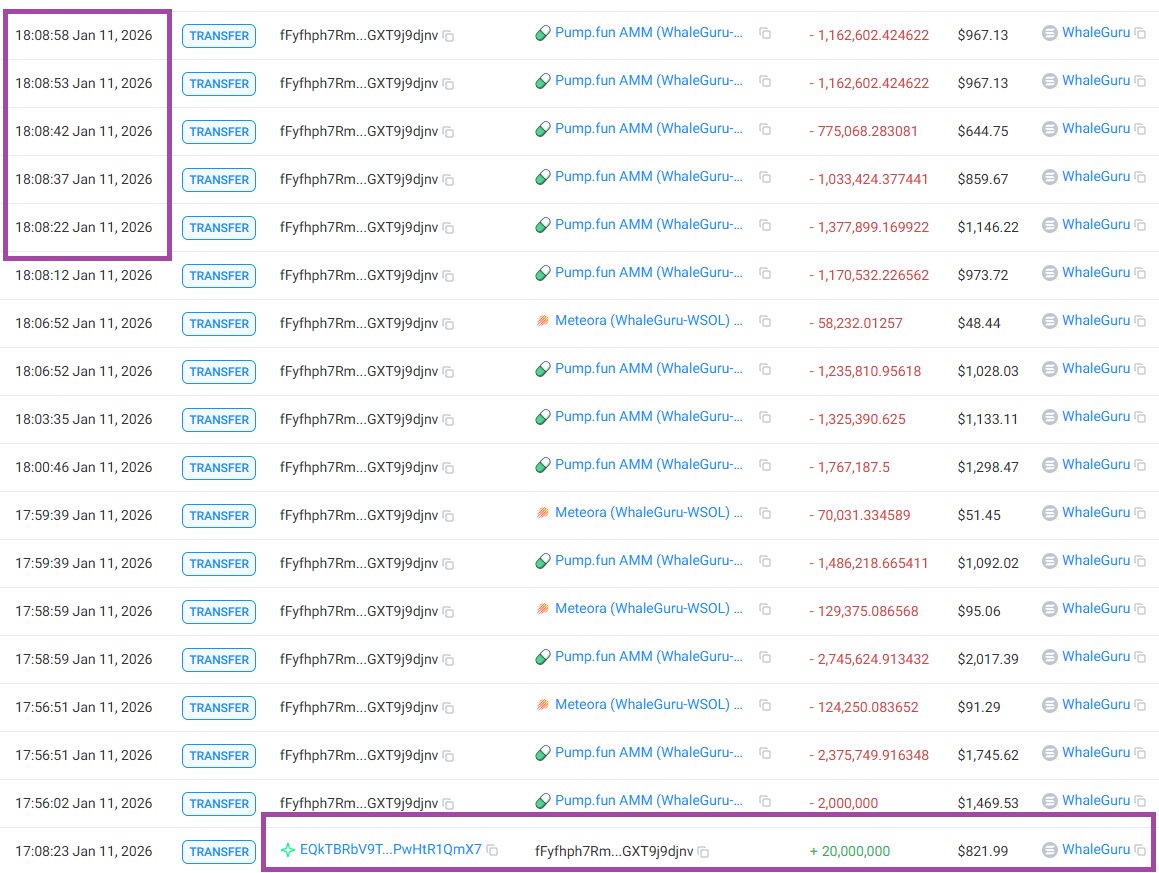The height and width of the screenshot is (873, 1159).
Task: Click TRANSFER on the 18:08:58 row
Action: 219,35
